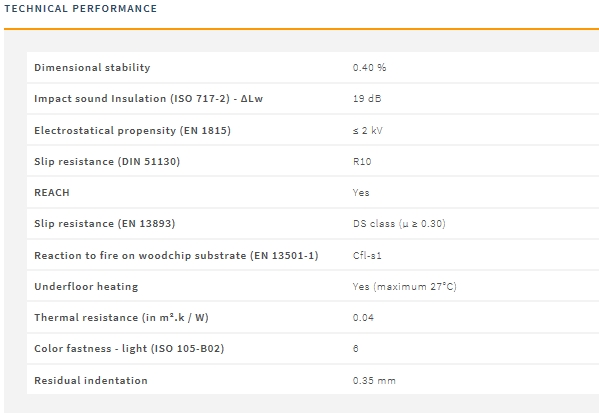
Task: Click the Yes (maximum 27°C) value
Action: click(405, 286)
